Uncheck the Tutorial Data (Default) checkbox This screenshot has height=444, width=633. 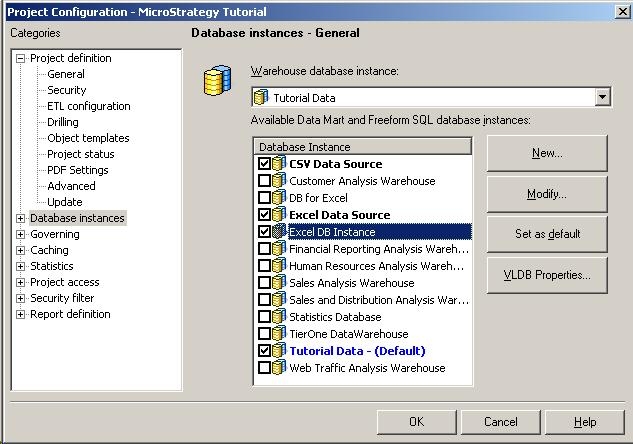(x=264, y=351)
